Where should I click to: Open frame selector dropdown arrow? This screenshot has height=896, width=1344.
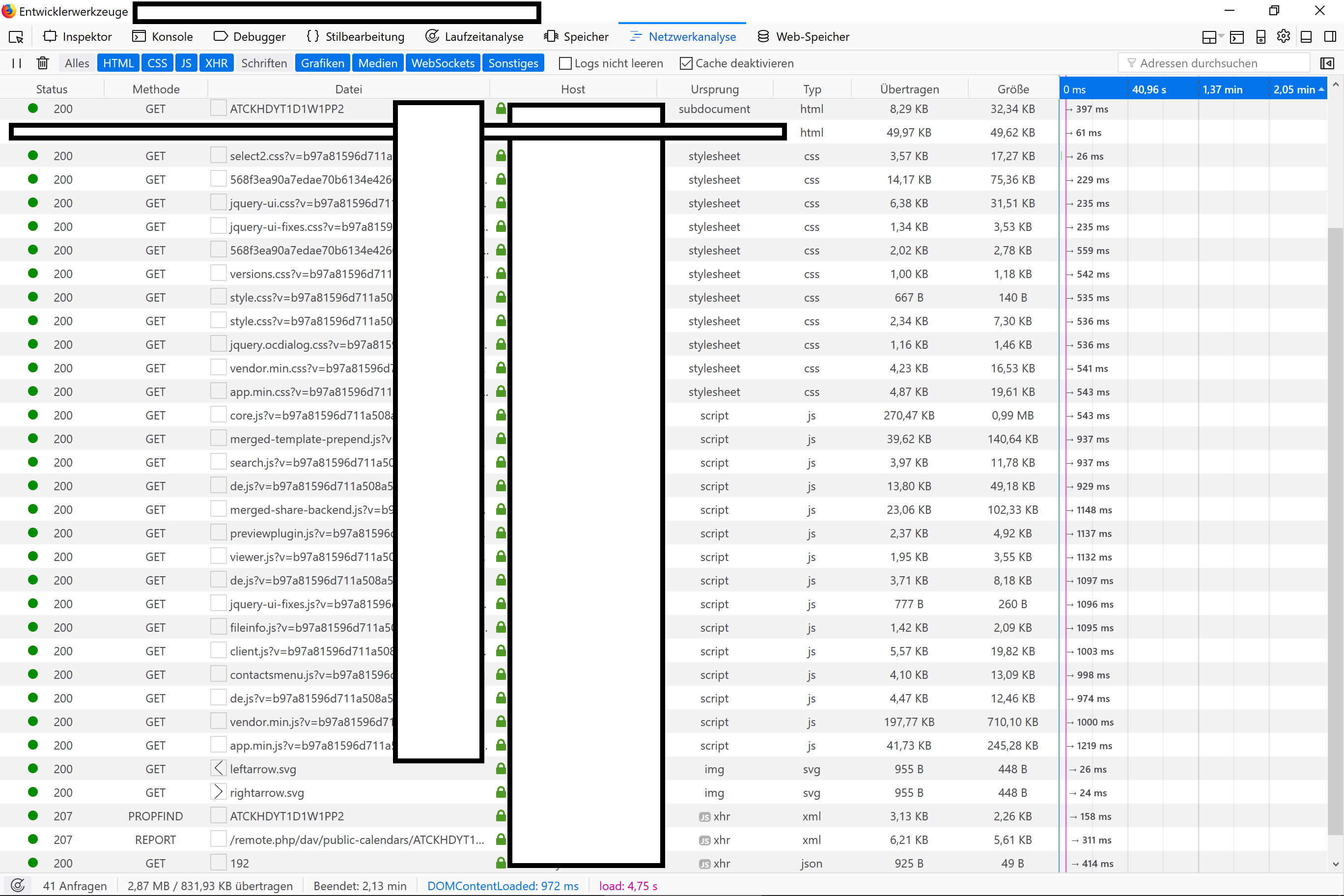pos(1221,36)
